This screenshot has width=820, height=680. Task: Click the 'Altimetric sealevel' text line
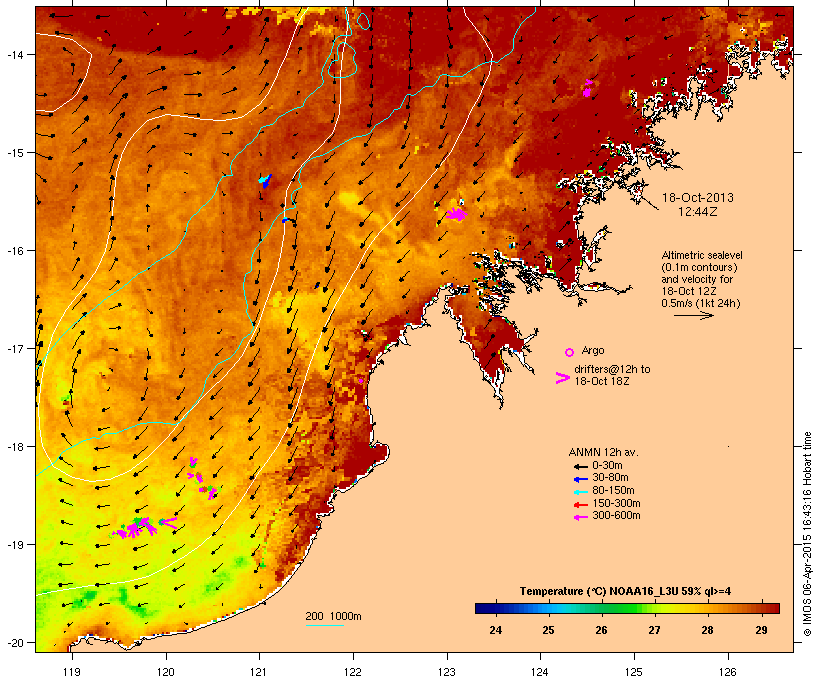pyautogui.click(x=702, y=255)
